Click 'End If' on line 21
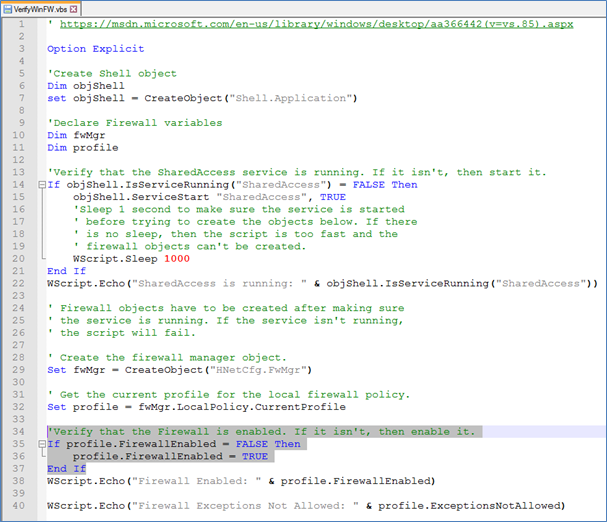The height and width of the screenshot is (522, 607). [x=67, y=271]
